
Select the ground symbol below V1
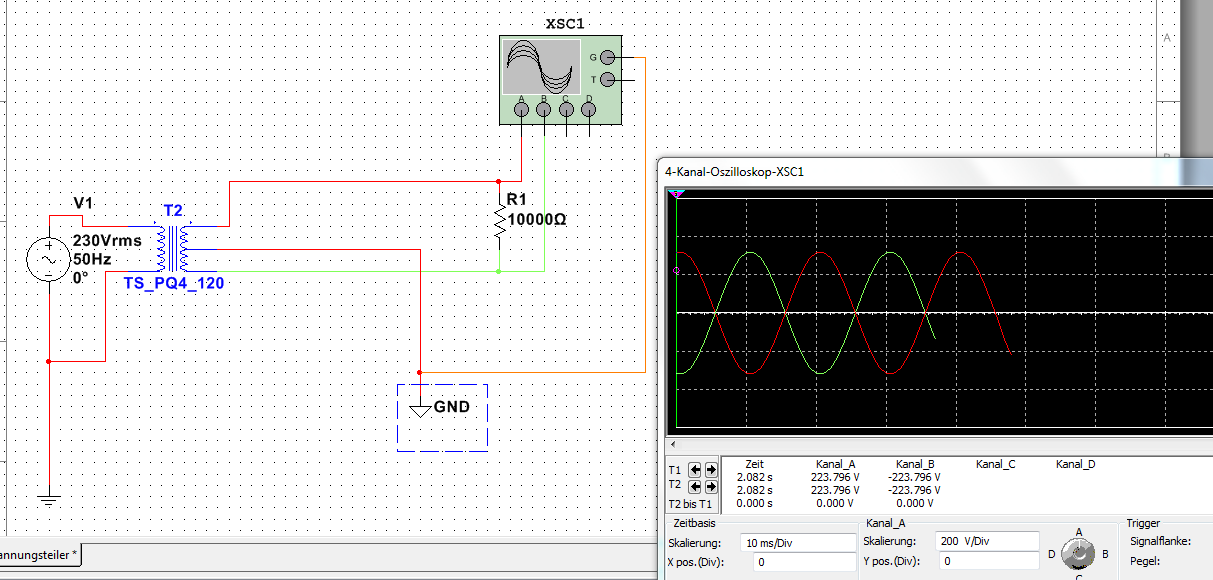coord(48,500)
